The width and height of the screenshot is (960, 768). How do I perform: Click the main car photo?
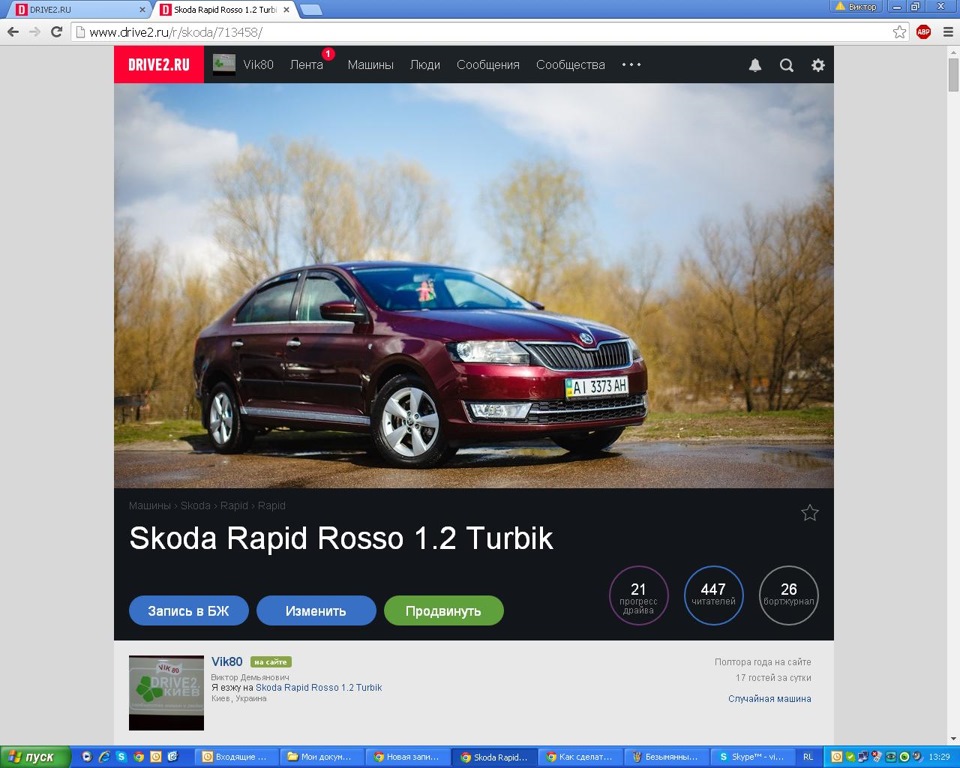click(474, 285)
